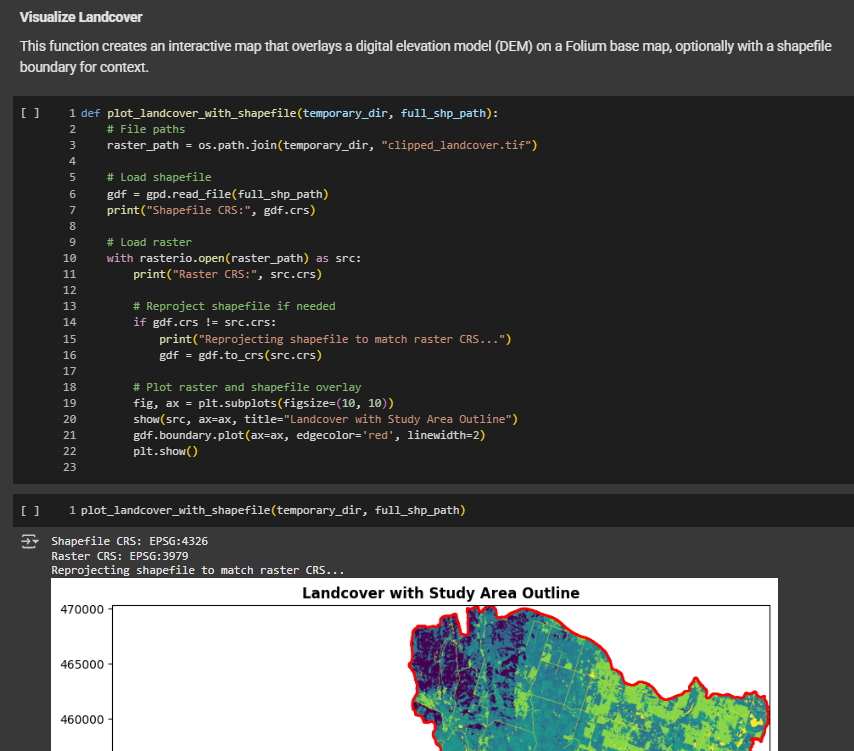Click output text 'Shapefile CRS: EPSG:4326'
The width and height of the screenshot is (854, 751).
click(130, 541)
